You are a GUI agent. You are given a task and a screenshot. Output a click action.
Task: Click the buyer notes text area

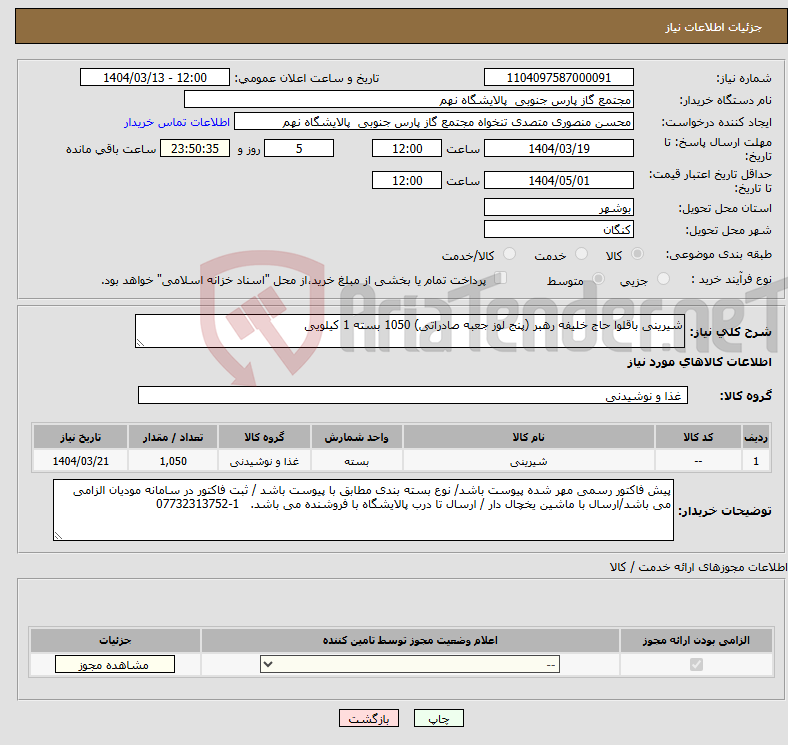click(x=363, y=510)
